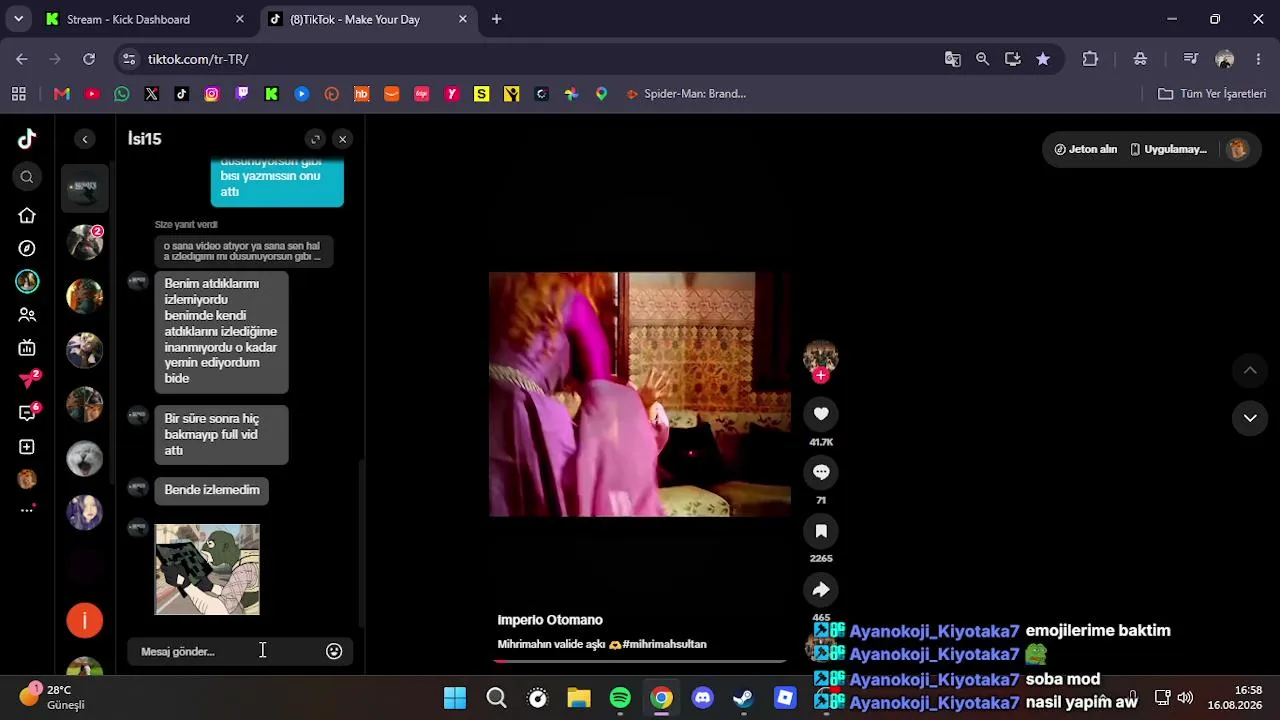The width and height of the screenshot is (1280, 720).
Task: Open the tab search dropdown in Chrome
Action: [18, 19]
